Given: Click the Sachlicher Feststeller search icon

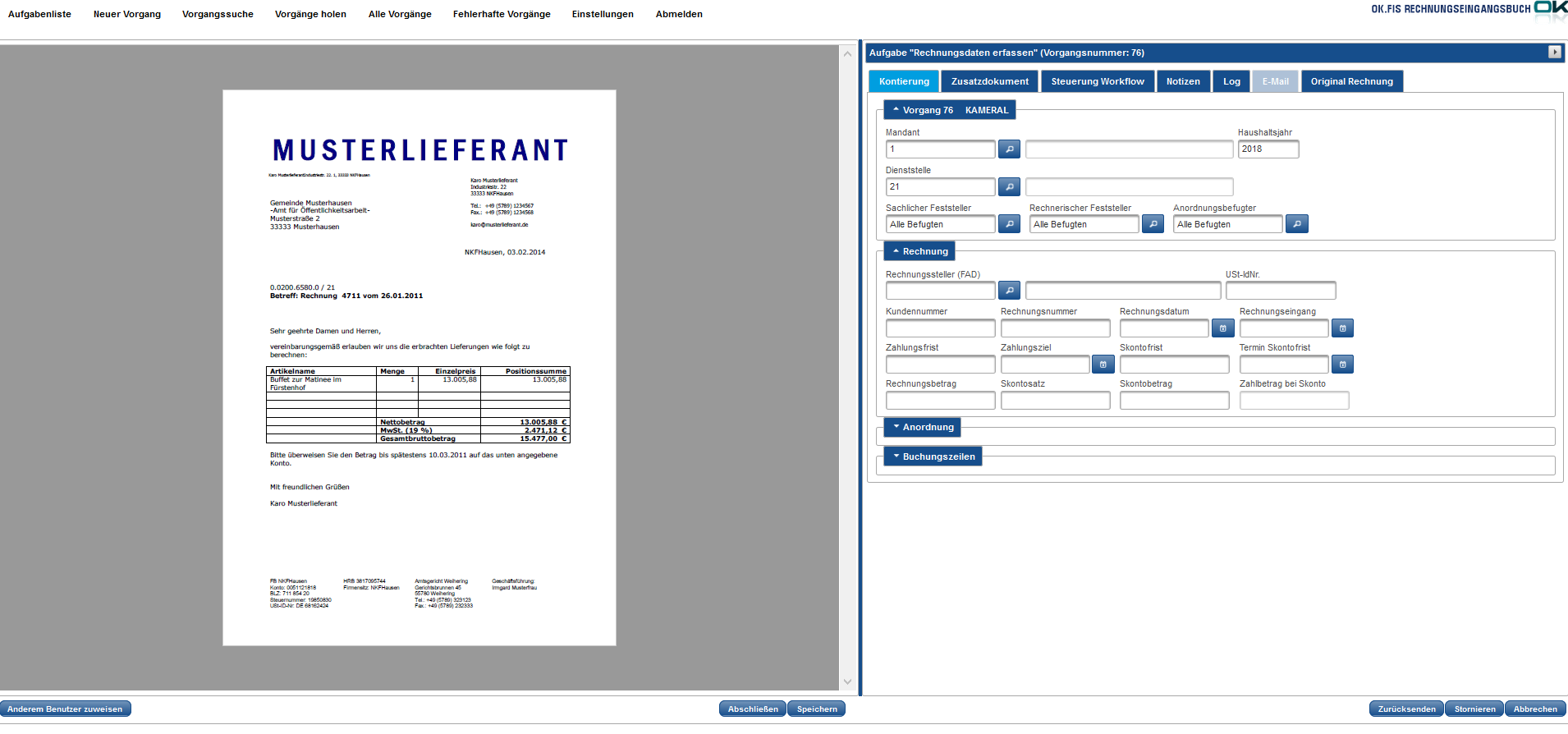Looking at the screenshot, I should (1009, 224).
